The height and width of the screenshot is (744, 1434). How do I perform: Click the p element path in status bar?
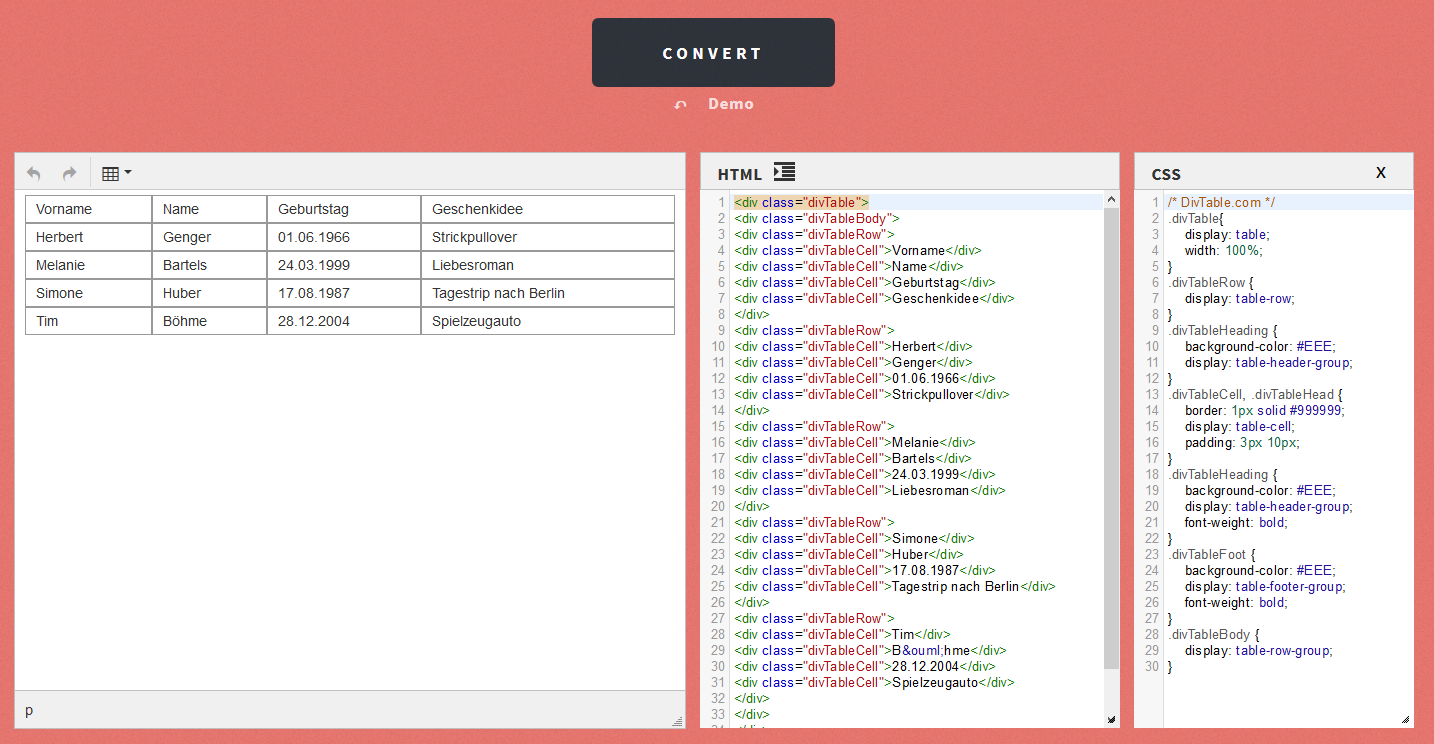pos(29,710)
